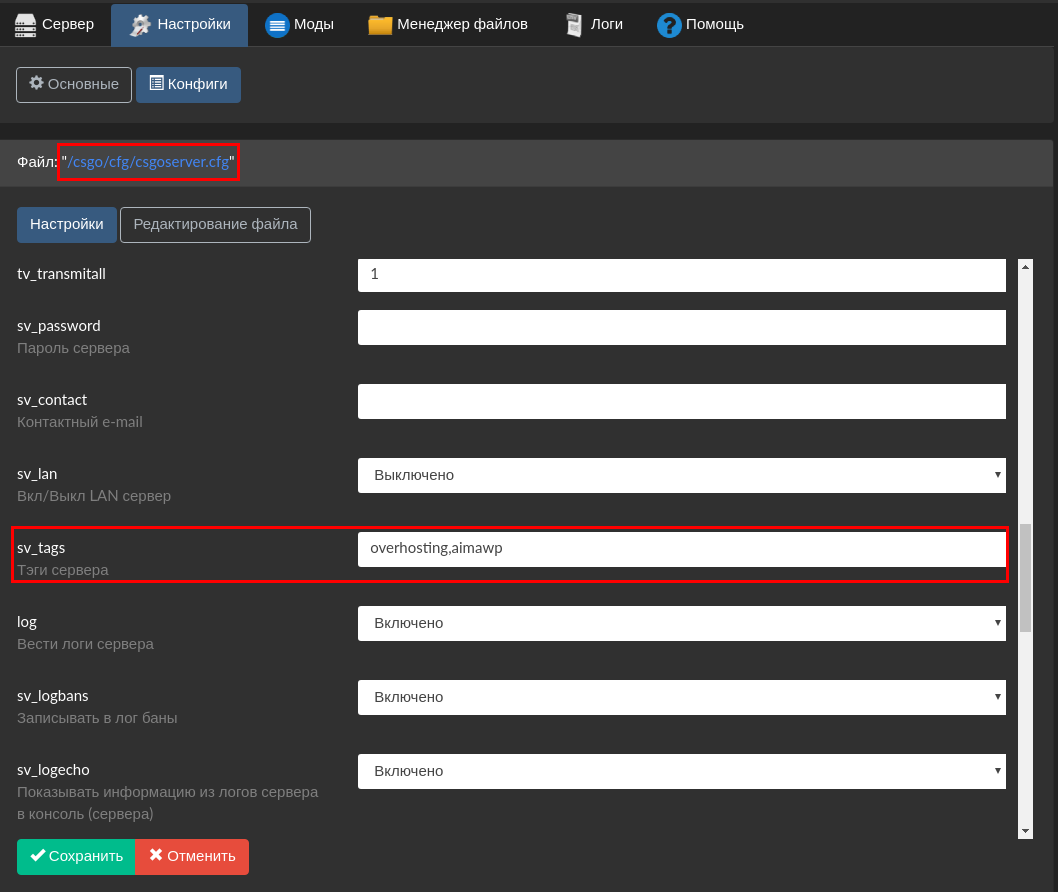1058x892 pixels.
Task: Click the blue question mark icon
Action: (669, 26)
